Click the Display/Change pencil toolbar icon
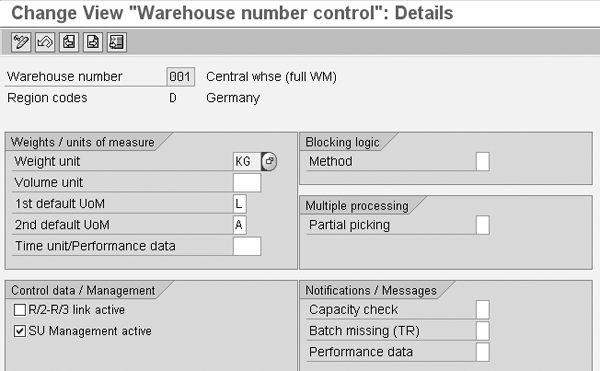 21,42
